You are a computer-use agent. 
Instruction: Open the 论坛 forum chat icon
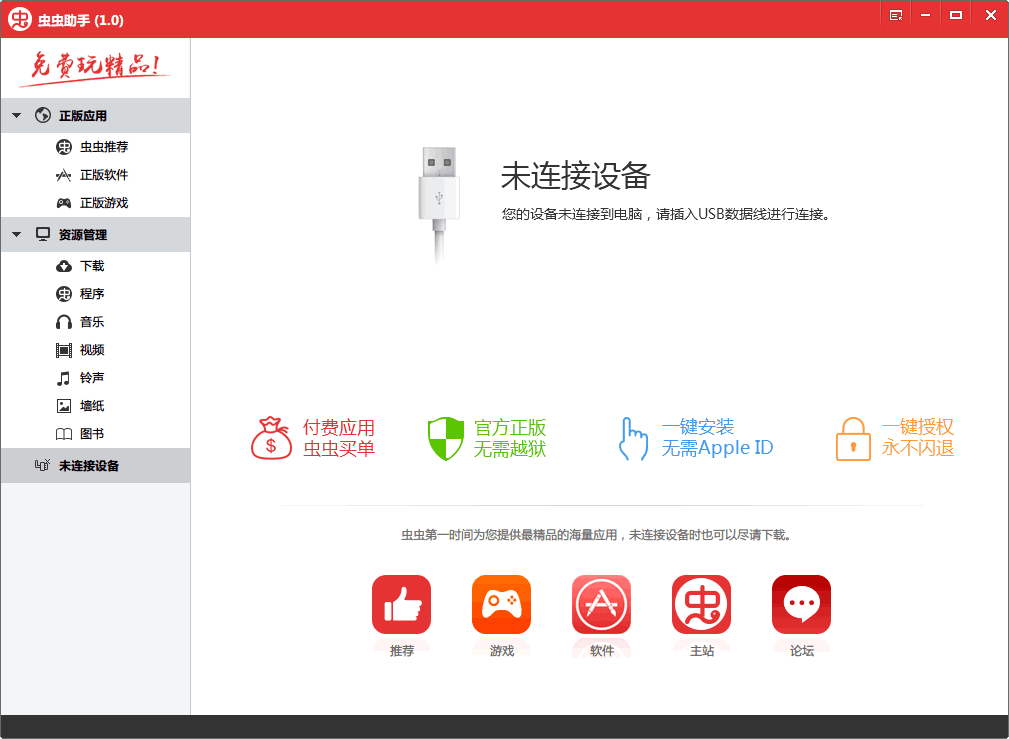point(802,604)
